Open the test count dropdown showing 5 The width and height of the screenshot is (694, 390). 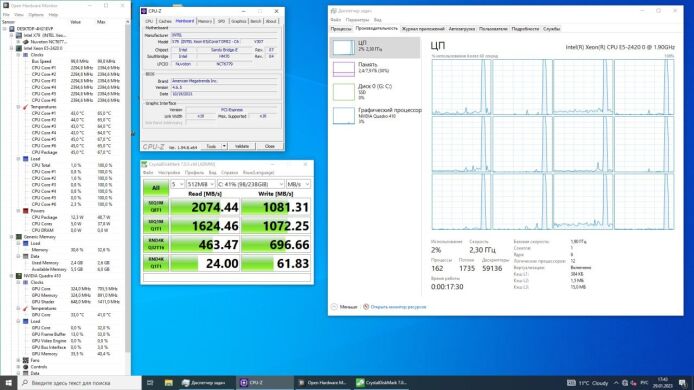pyautogui.click(x=177, y=184)
